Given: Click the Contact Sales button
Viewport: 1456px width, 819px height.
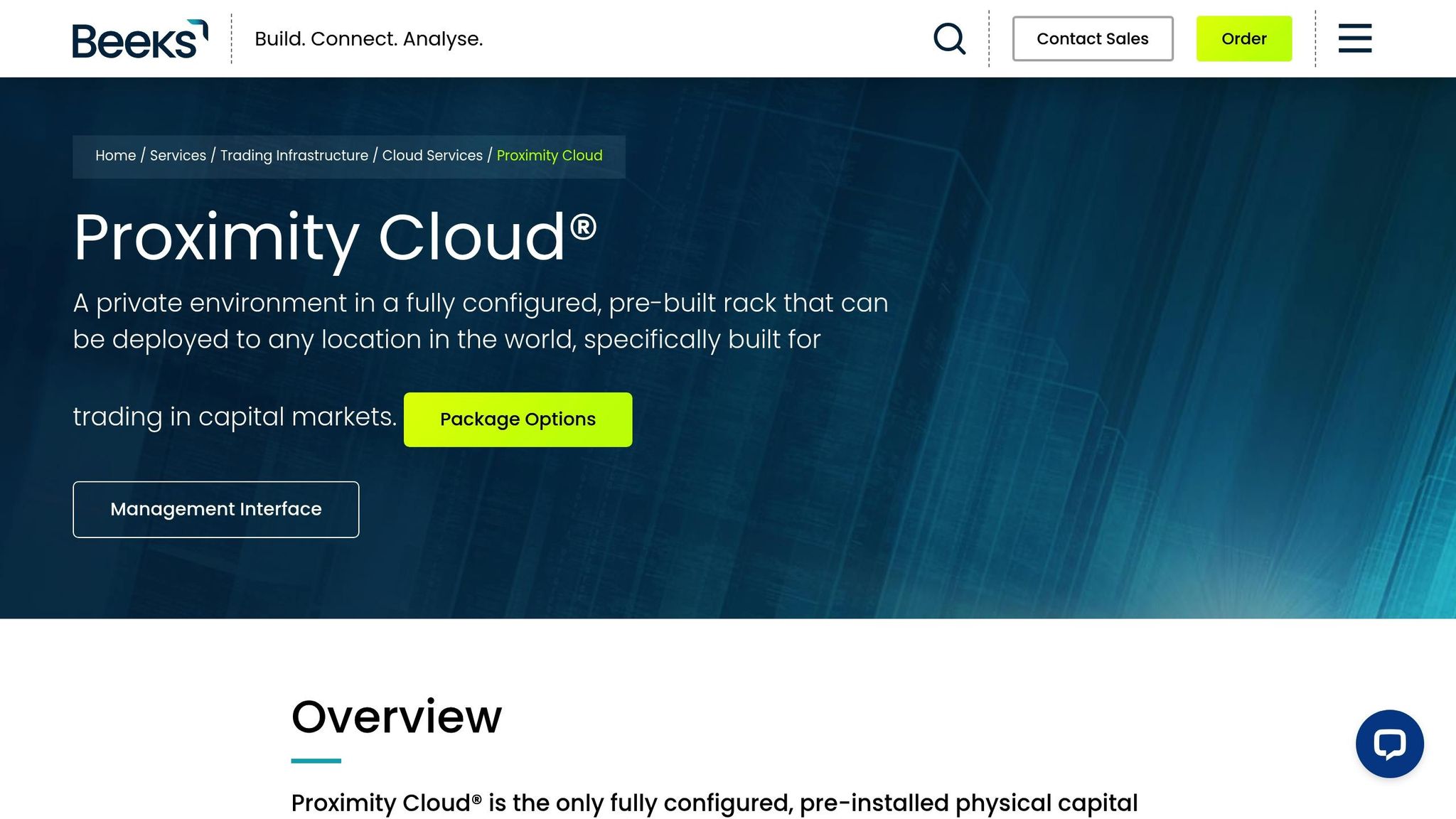Looking at the screenshot, I should click(x=1093, y=38).
